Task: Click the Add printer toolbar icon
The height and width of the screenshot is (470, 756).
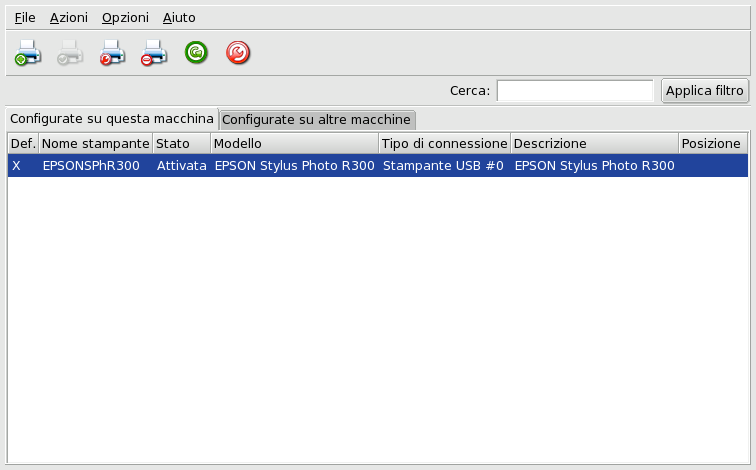Action: 28,53
